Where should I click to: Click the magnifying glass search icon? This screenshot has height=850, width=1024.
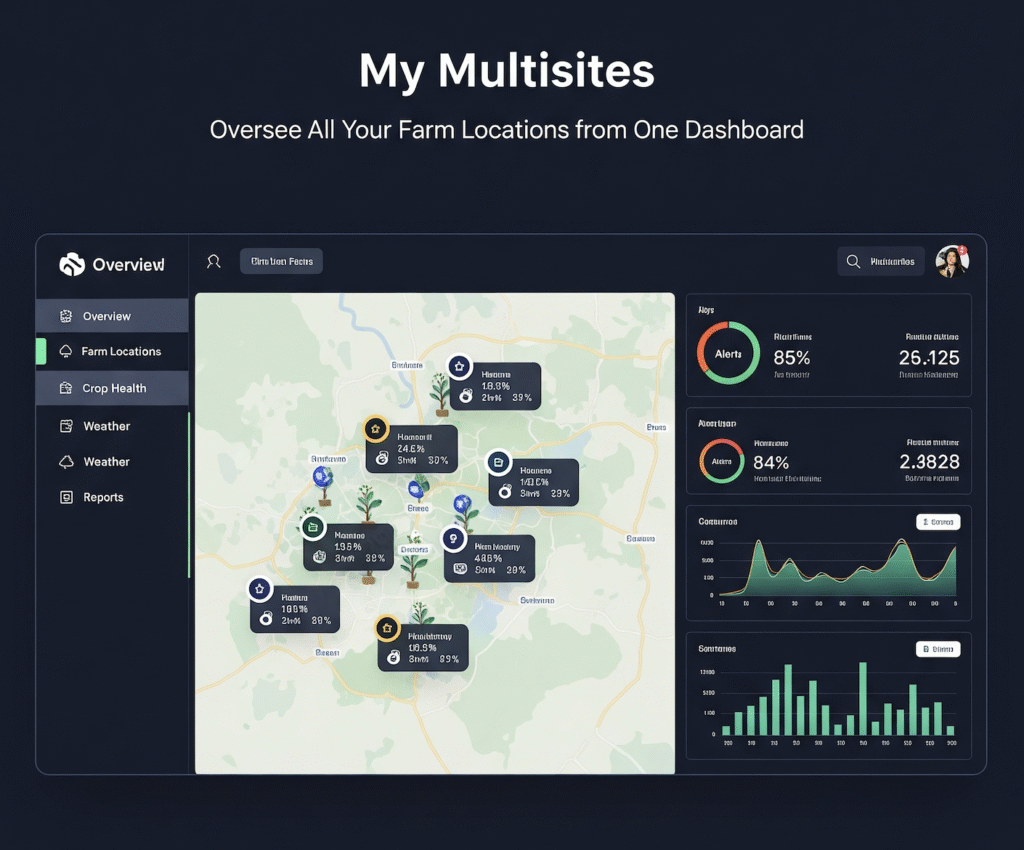click(x=853, y=262)
